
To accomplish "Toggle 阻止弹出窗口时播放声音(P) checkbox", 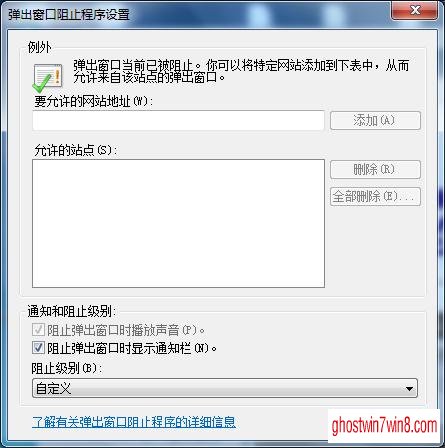I will 38,330.
